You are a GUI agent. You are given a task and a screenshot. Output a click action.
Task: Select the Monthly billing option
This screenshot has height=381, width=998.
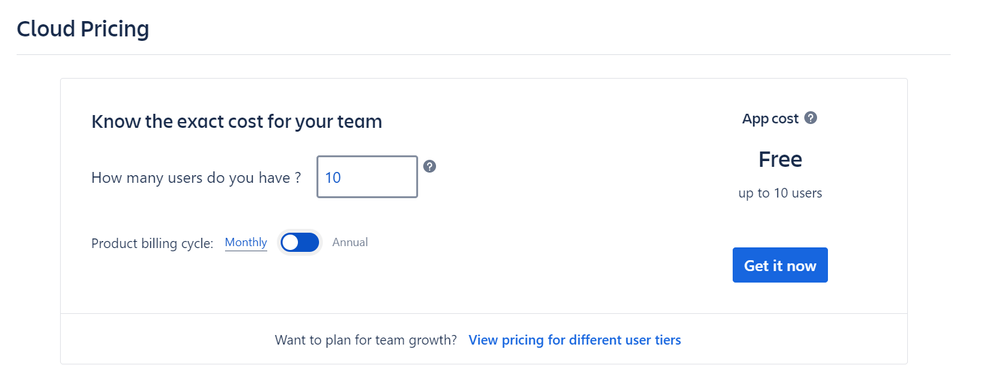(x=246, y=242)
